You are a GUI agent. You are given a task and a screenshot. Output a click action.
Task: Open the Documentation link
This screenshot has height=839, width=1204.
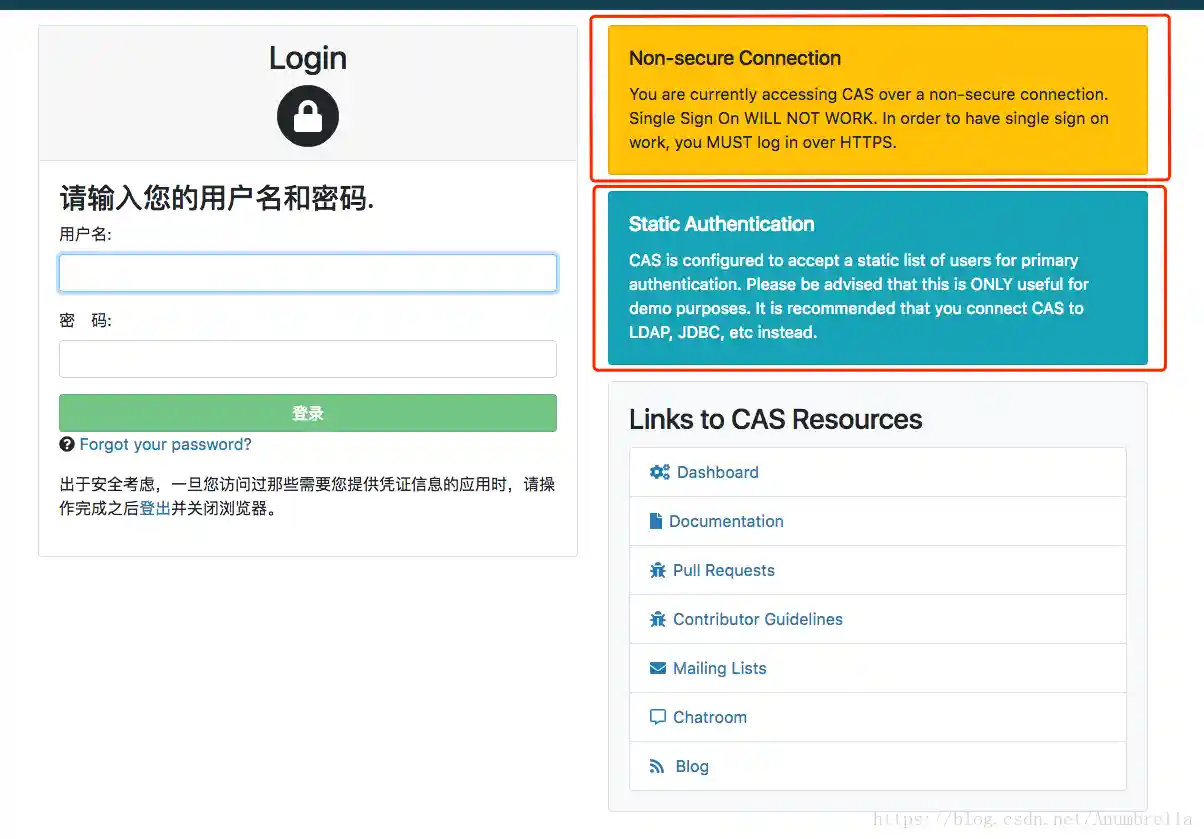coord(728,521)
